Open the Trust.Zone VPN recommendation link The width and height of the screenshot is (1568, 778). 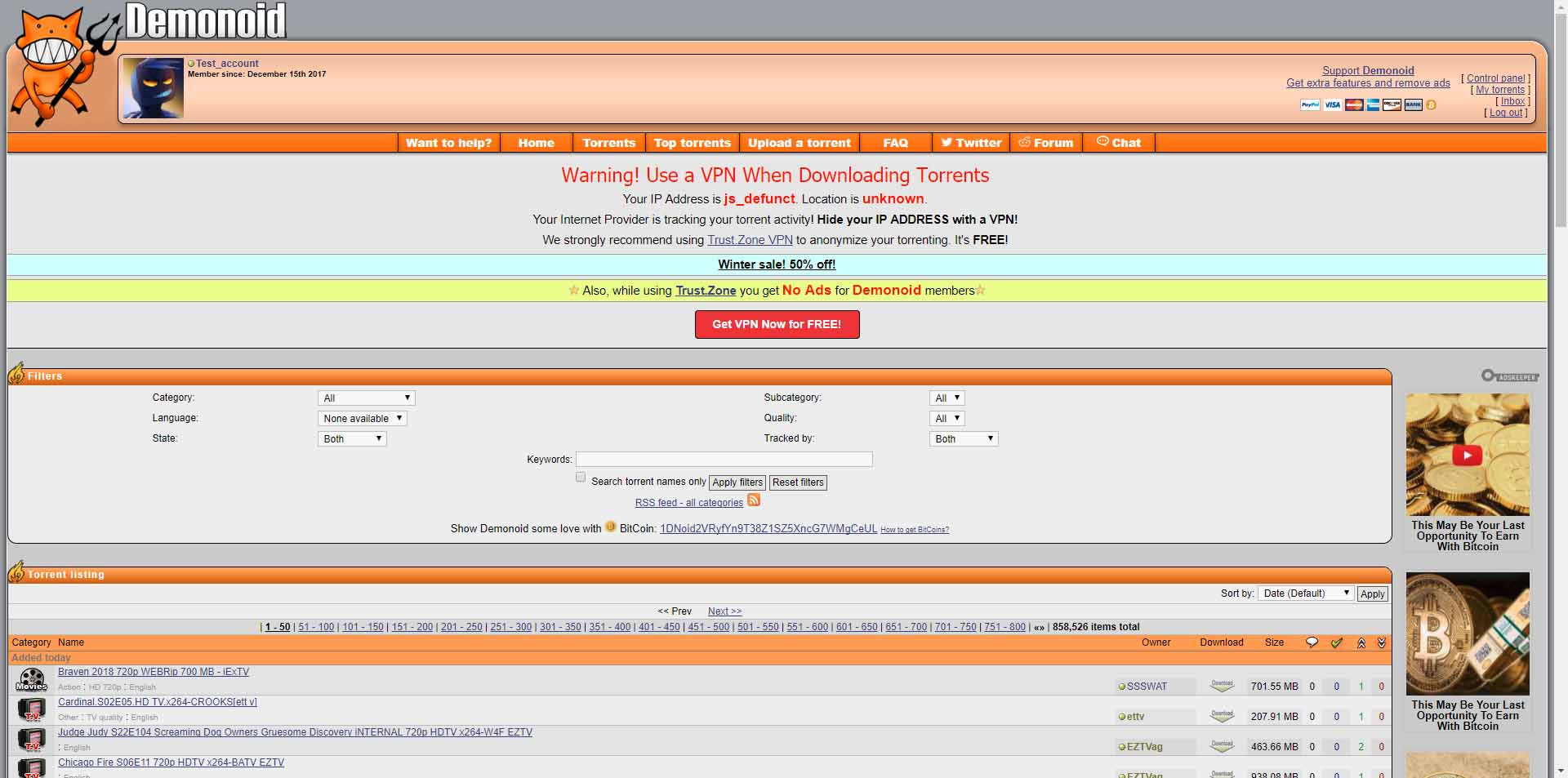(x=750, y=240)
